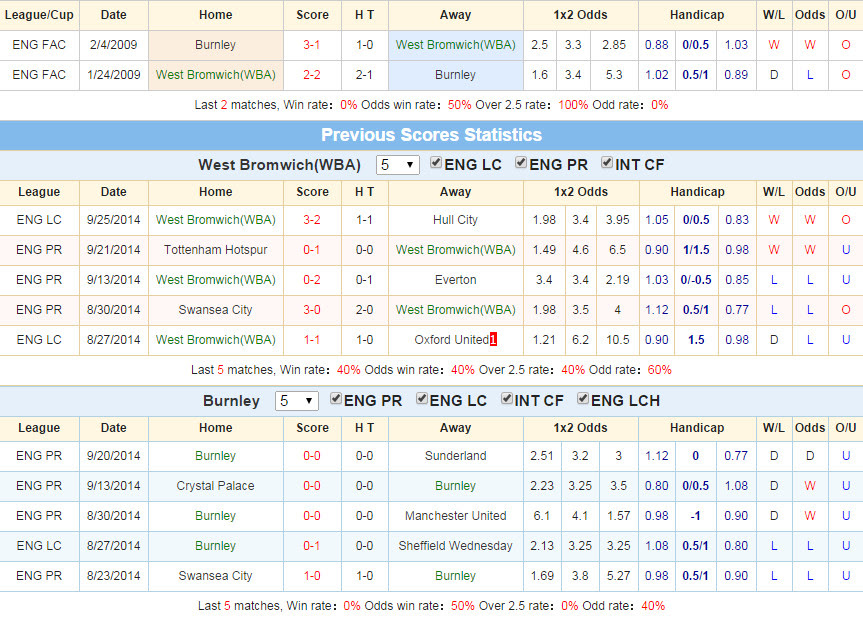The height and width of the screenshot is (621, 863).
Task: Click 3-1 score in Burnley FA Cup match
Action: [x=312, y=45]
